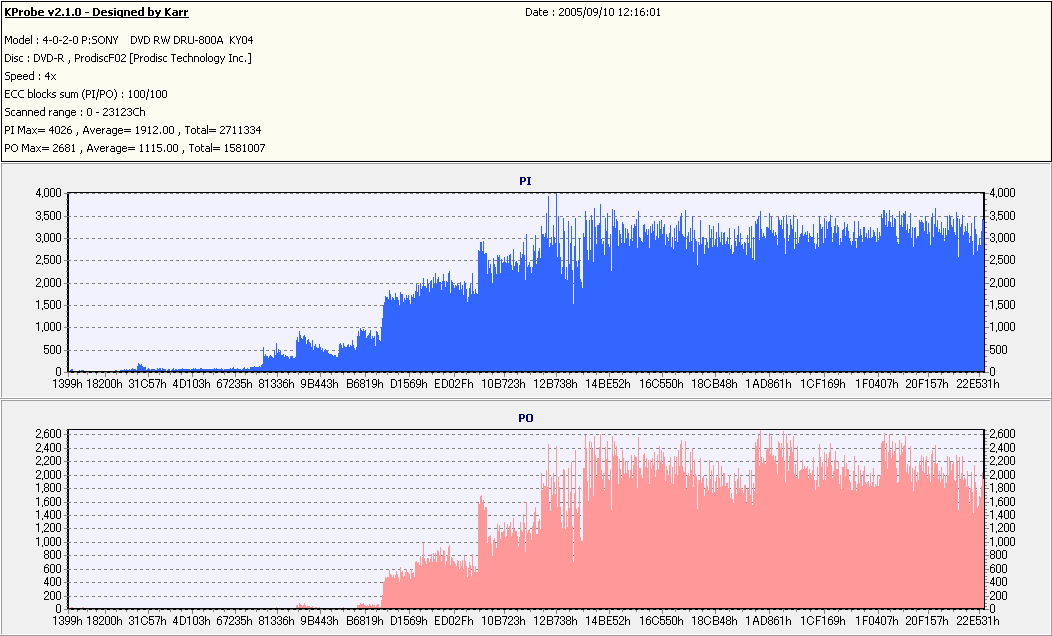Click the Scanned range : 0 - 23123Ch line
This screenshot has width=1052, height=636.
74,112
